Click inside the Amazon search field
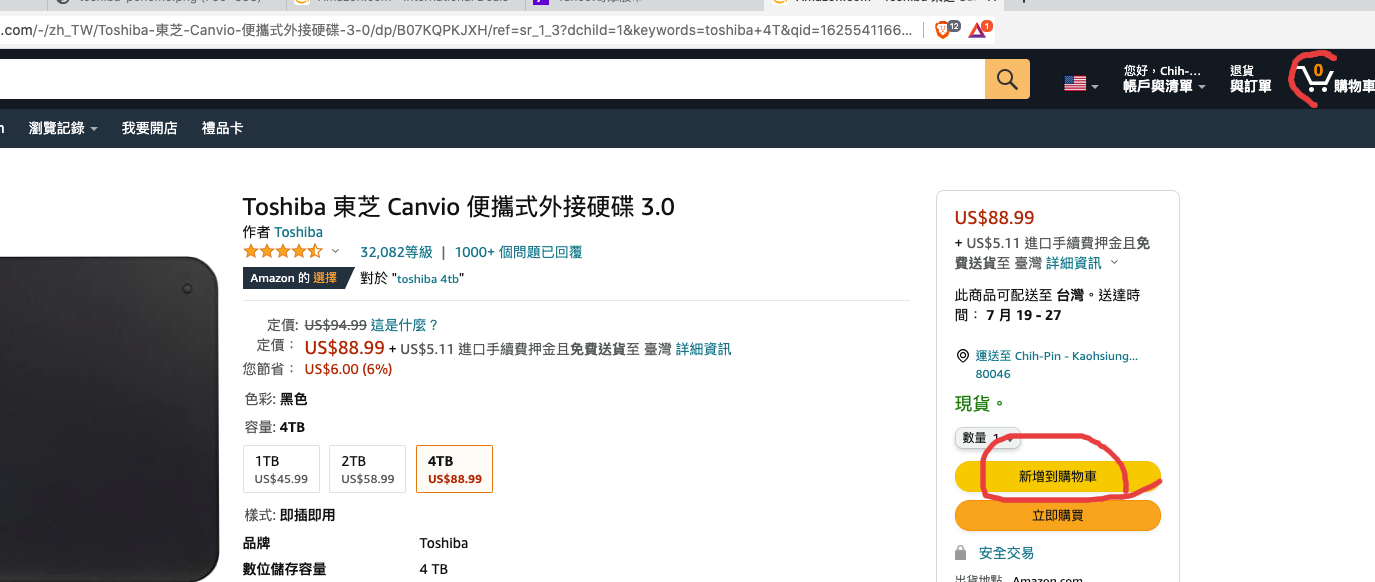 coord(490,79)
